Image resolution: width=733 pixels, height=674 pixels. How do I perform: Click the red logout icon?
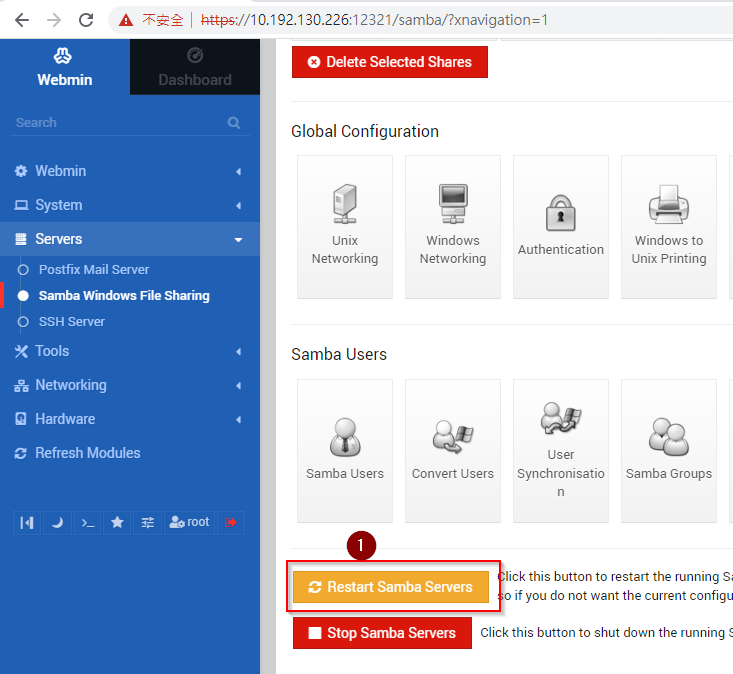(231, 523)
